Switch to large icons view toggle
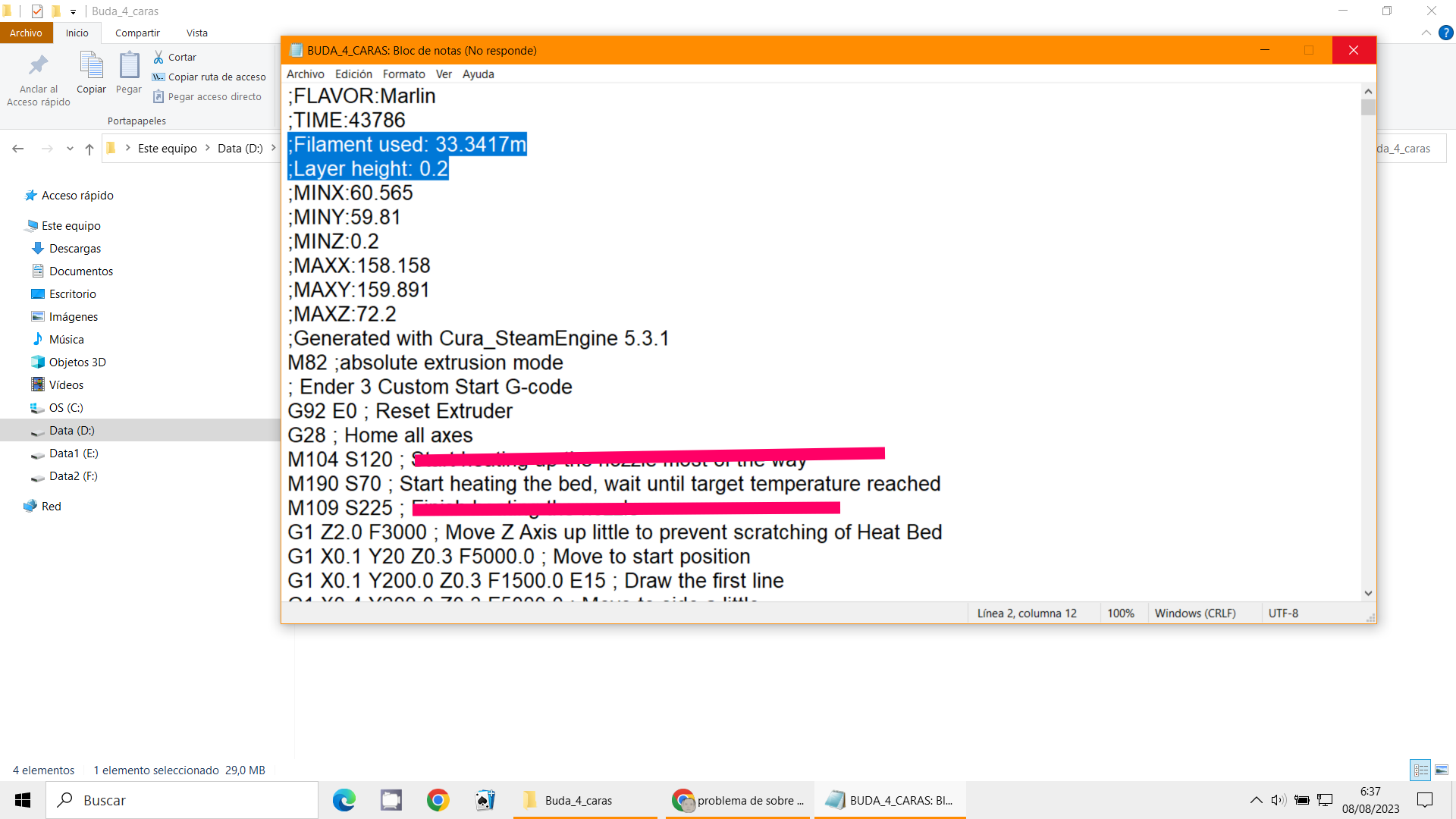The height and width of the screenshot is (819, 1456). (x=1442, y=770)
